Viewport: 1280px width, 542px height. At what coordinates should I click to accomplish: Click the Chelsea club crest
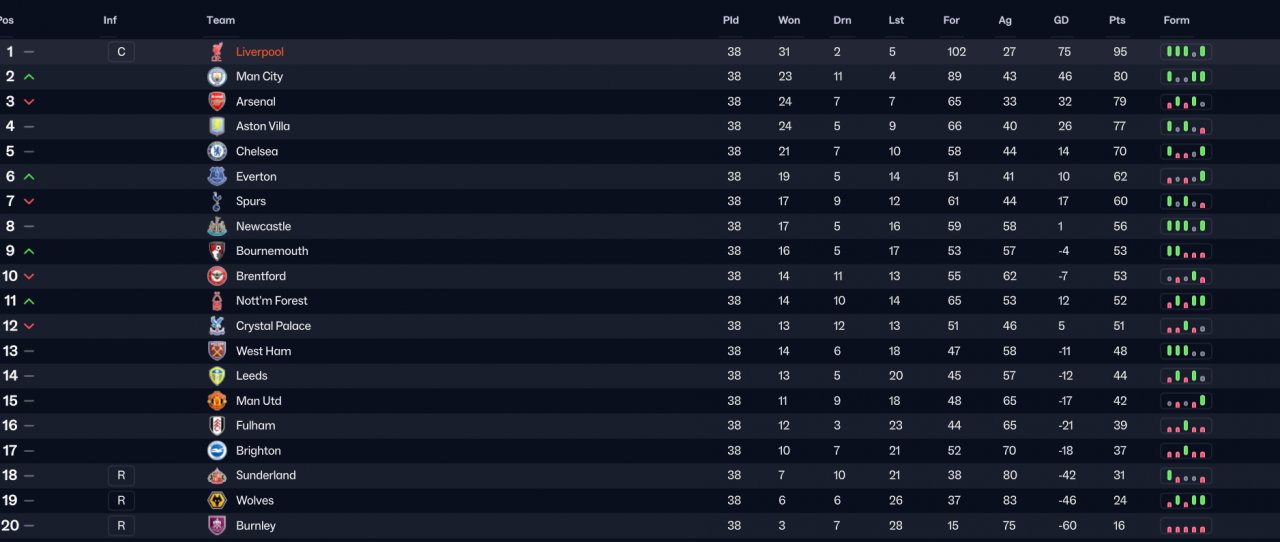(217, 152)
